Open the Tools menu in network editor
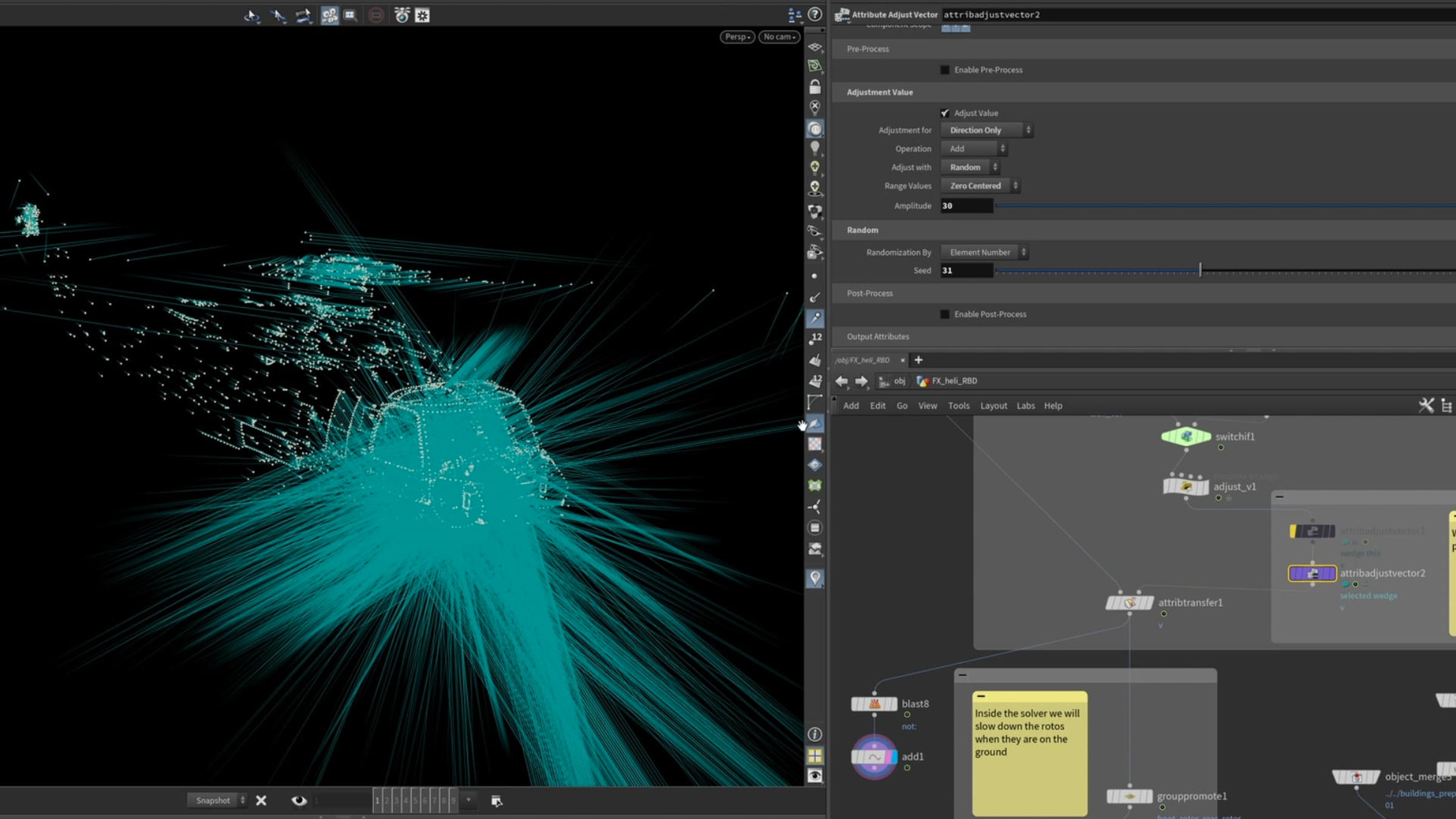Viewport: 1456px width, 819px height. [959, 406]
